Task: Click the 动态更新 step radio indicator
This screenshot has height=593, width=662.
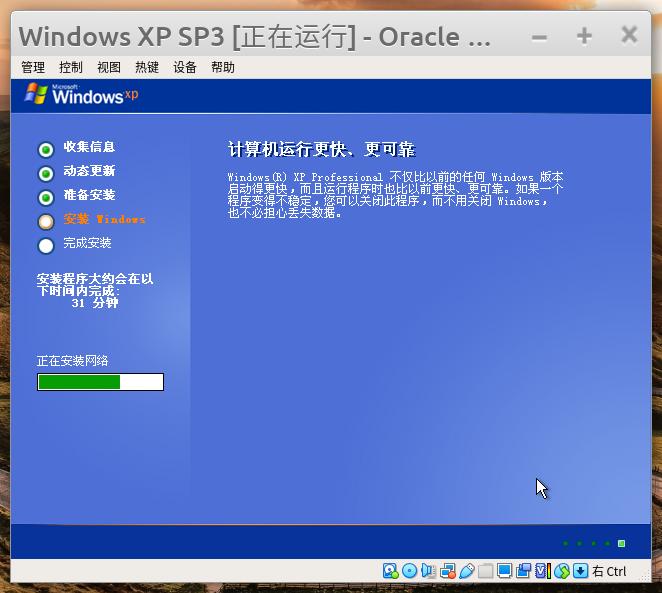Action: (46, 173)
